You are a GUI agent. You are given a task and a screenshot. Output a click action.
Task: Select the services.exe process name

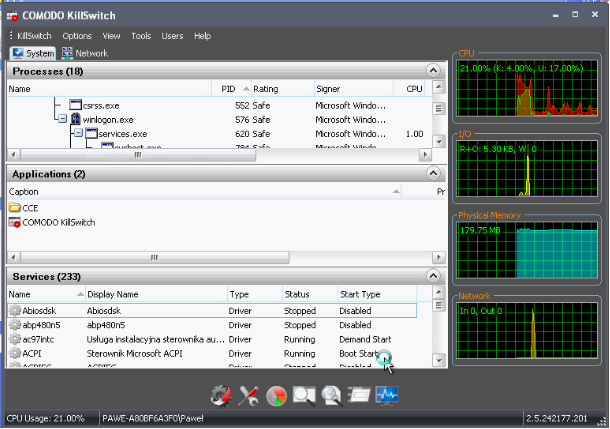click(x=123, y=134)
